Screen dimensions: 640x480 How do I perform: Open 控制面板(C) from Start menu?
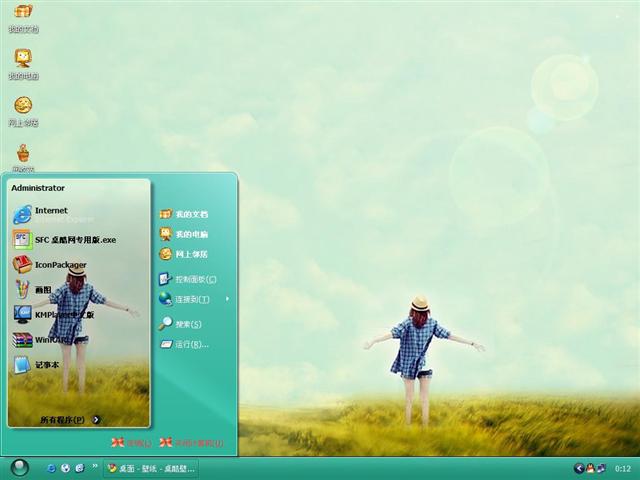point(194,279)
